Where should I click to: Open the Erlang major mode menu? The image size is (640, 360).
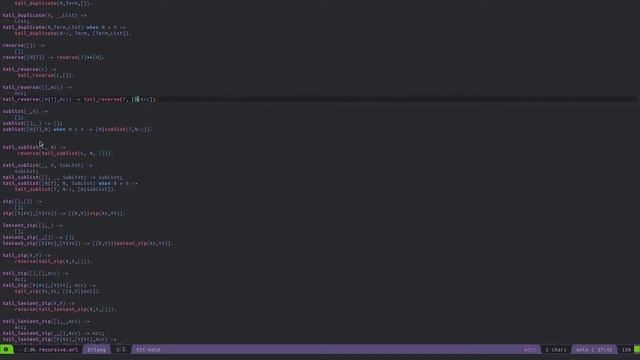96,350
